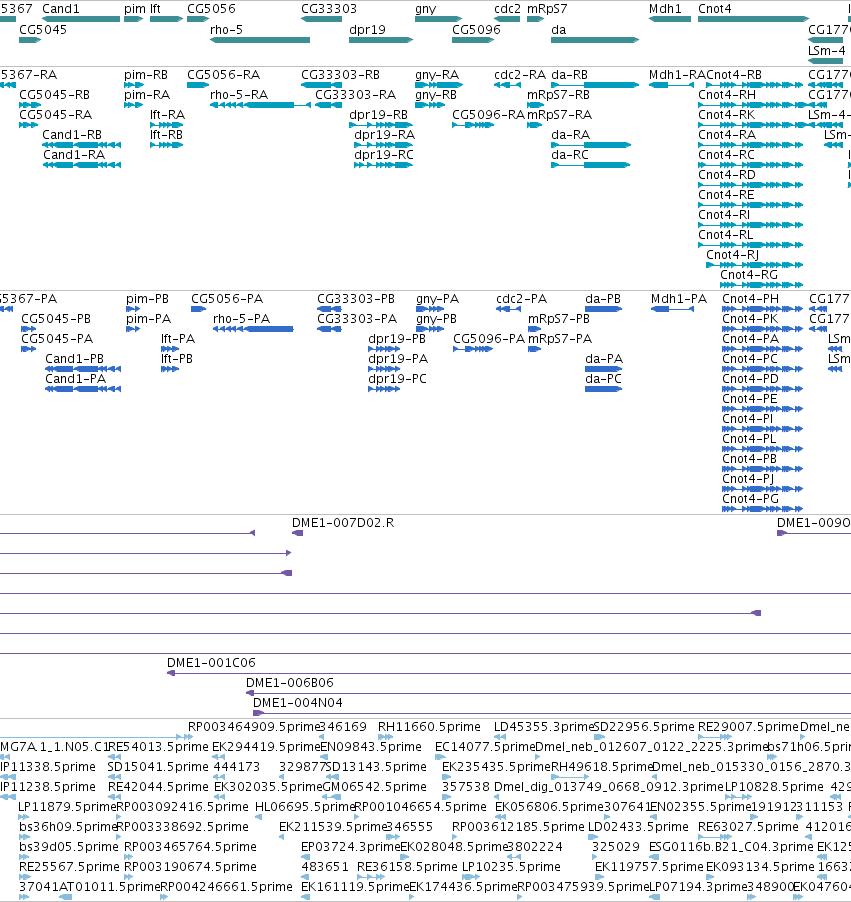Open protein da-PB
The width and height of the screenshot is (851, 902).
click(603, 299)
